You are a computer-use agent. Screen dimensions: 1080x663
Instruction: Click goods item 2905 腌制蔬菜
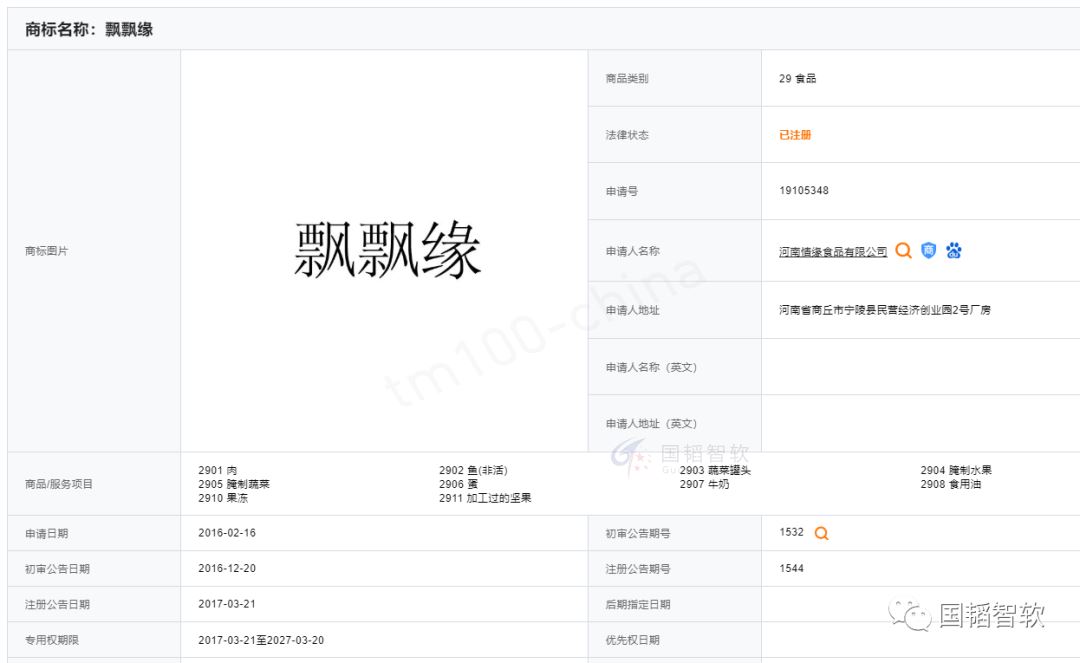234,484
